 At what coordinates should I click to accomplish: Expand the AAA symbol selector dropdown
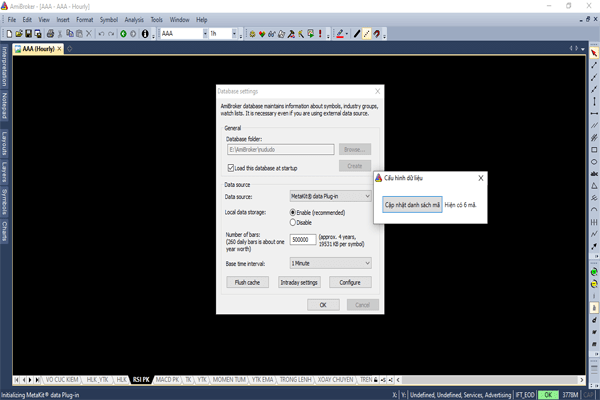click(205, 34)
